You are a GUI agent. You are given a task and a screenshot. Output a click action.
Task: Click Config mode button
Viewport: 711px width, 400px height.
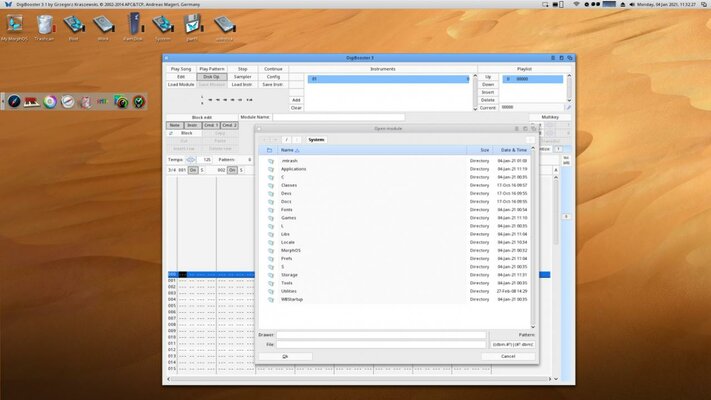pyautogui.click(x=273, y=77)
